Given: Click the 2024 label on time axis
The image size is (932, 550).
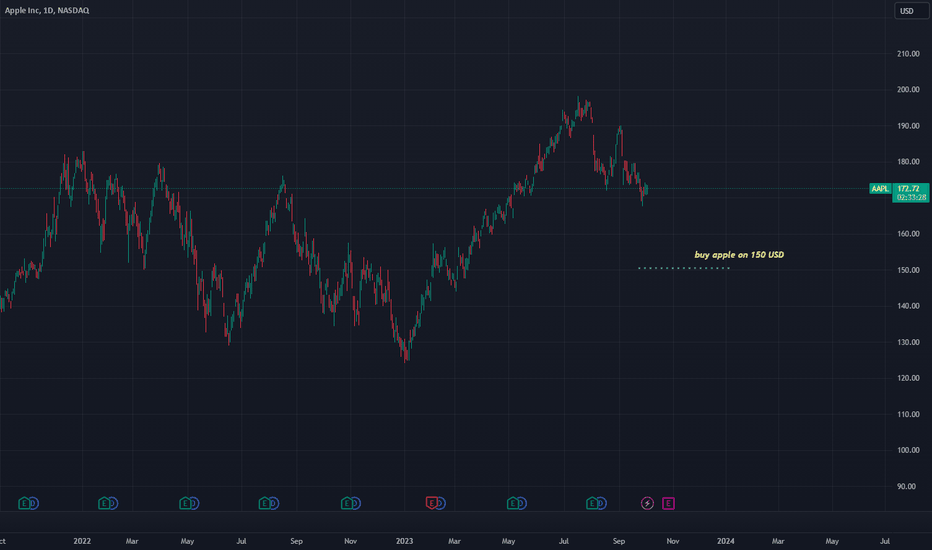Looking at the screenshot, I should (x=725, y=541).
